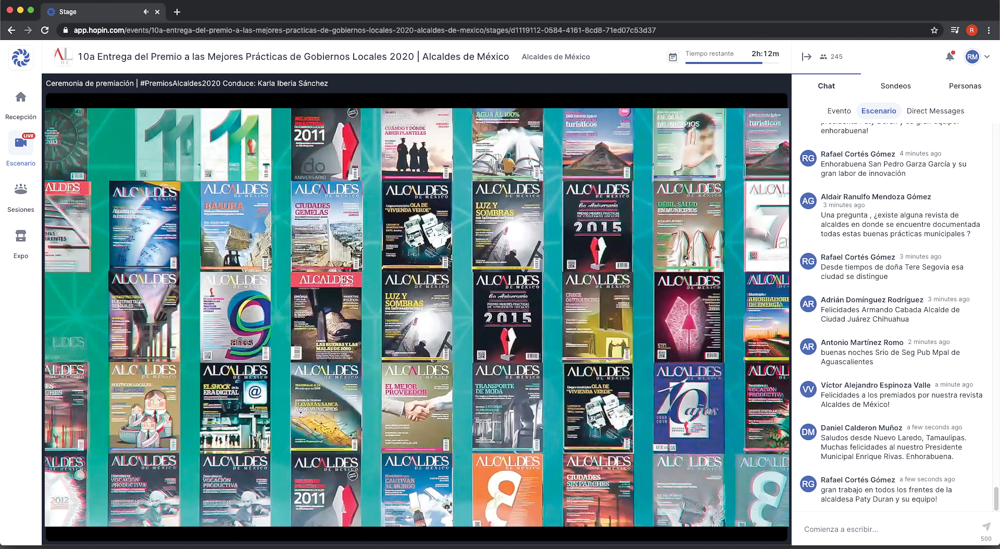
Task: Click the browser address bar URL
Action: click(364, 30)
